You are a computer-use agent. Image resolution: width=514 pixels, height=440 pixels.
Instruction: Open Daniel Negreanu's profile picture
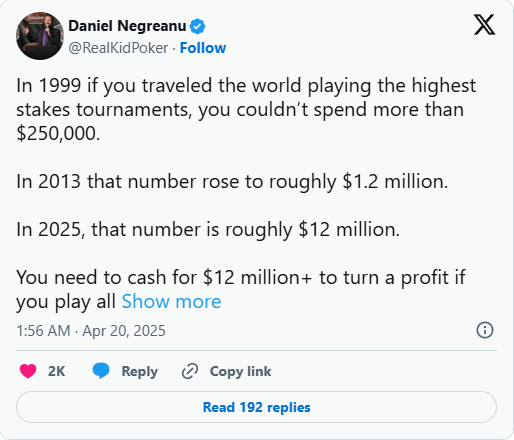coord(40,36)
